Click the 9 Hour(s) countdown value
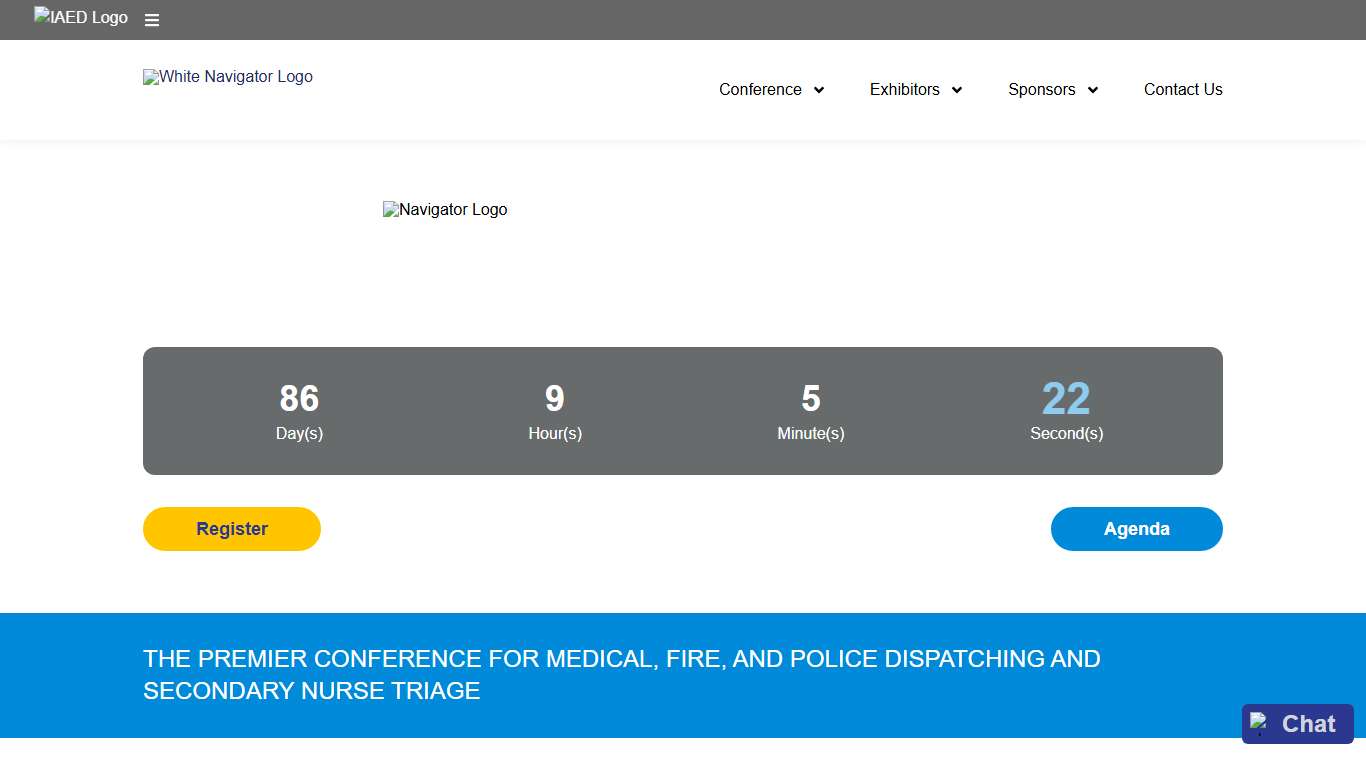The width and height of the screenshot is (1366, 768). [x=555, y=399]
